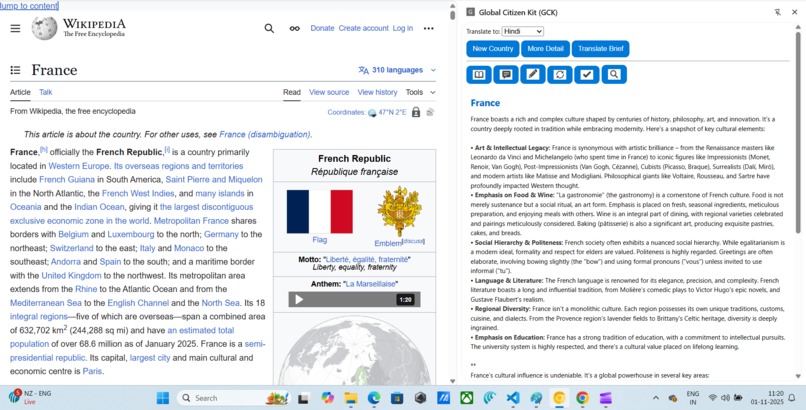The height and width of the screenshot is (410, 806).
Task: Click the Paris link
Action: (92, 371)
